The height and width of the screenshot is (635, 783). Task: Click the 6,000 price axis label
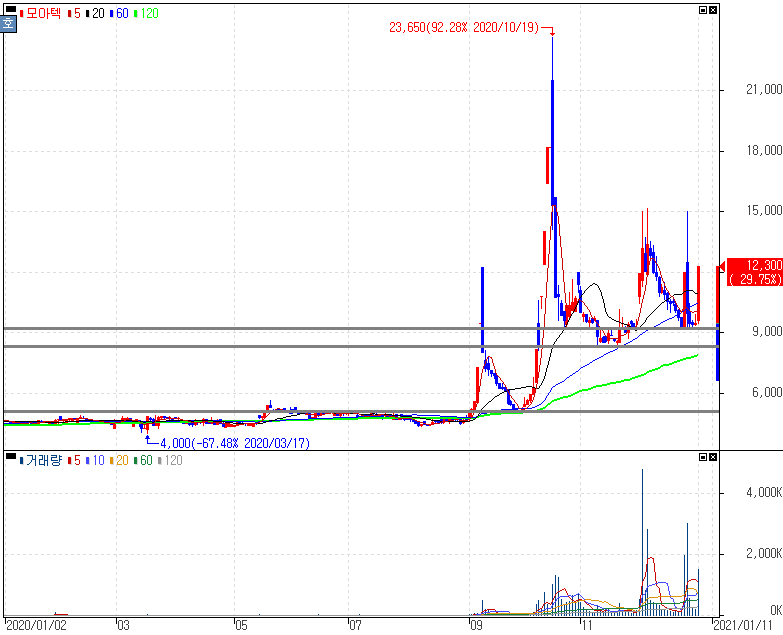click(767, 392)
